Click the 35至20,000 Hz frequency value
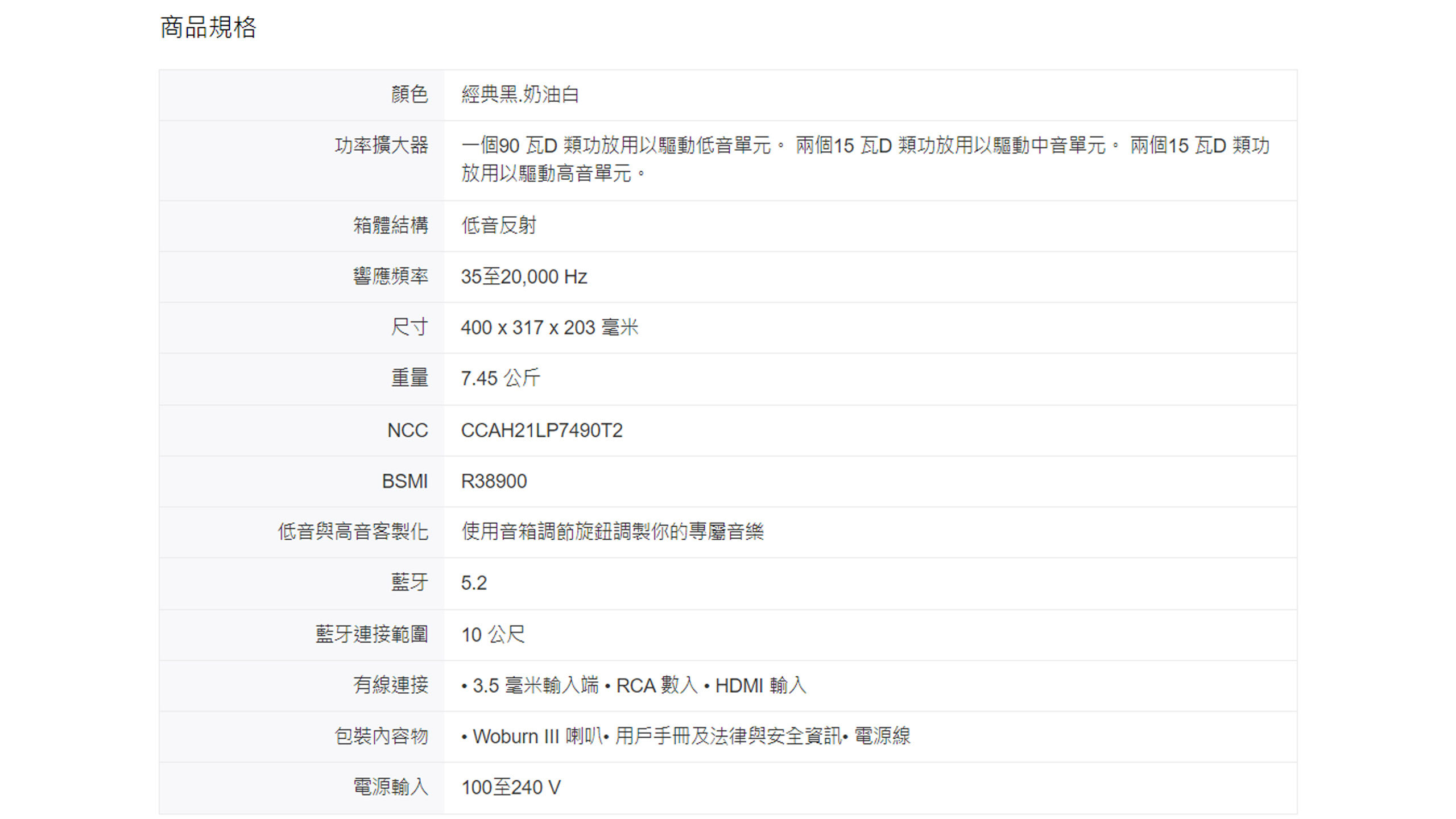The height and width of the screenshot is (819, 1456). point(524,277)
